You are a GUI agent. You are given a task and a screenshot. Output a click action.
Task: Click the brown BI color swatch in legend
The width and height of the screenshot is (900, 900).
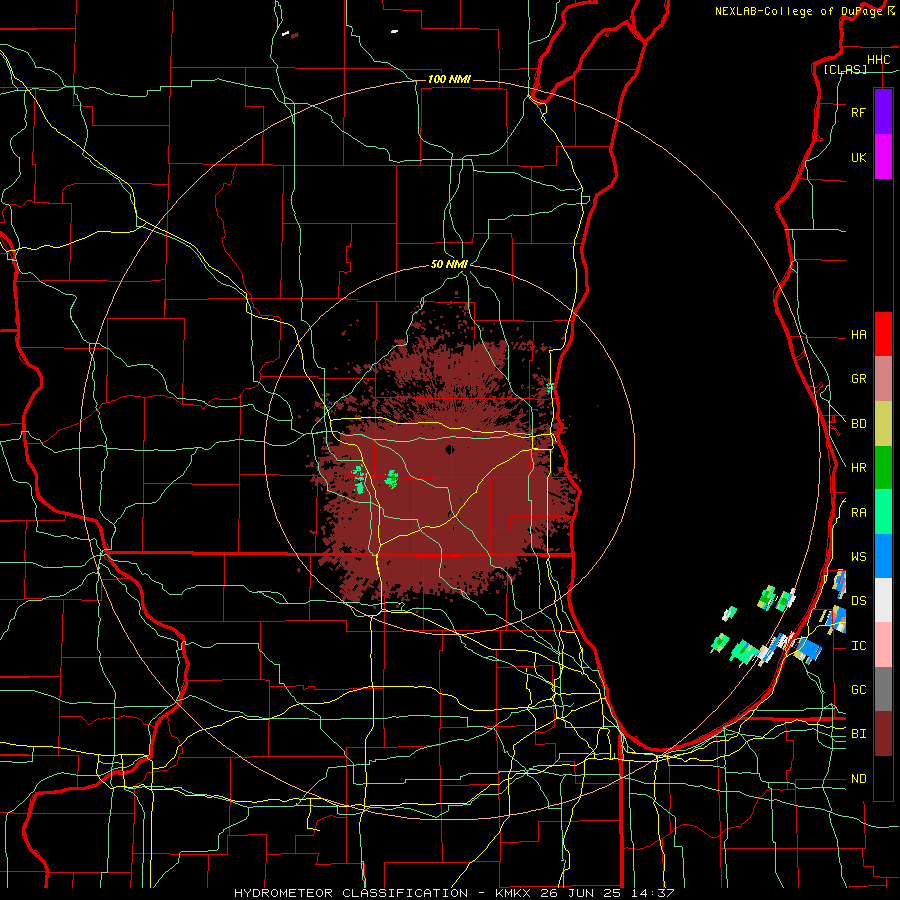[883, 734]
